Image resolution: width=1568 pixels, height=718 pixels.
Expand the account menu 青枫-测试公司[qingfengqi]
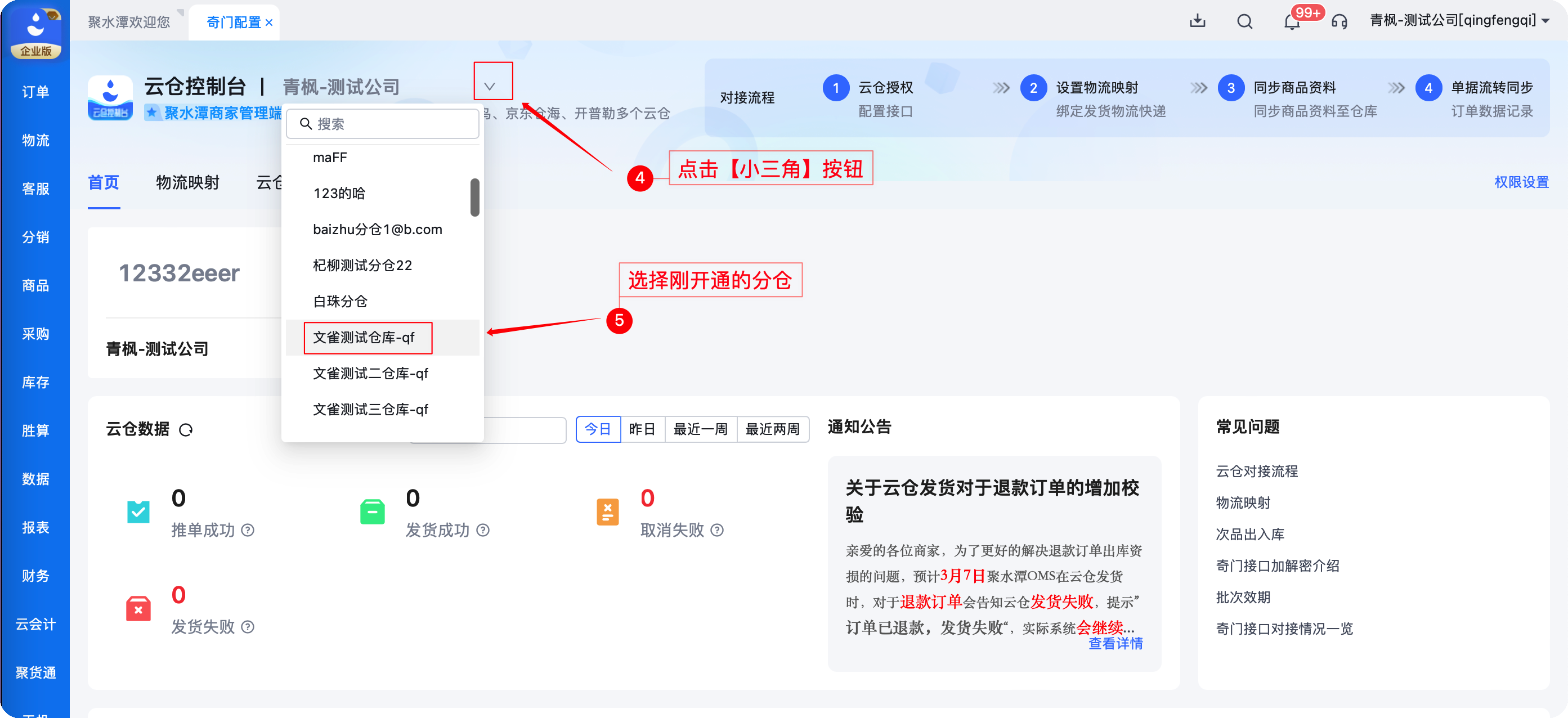point(1459,21)
